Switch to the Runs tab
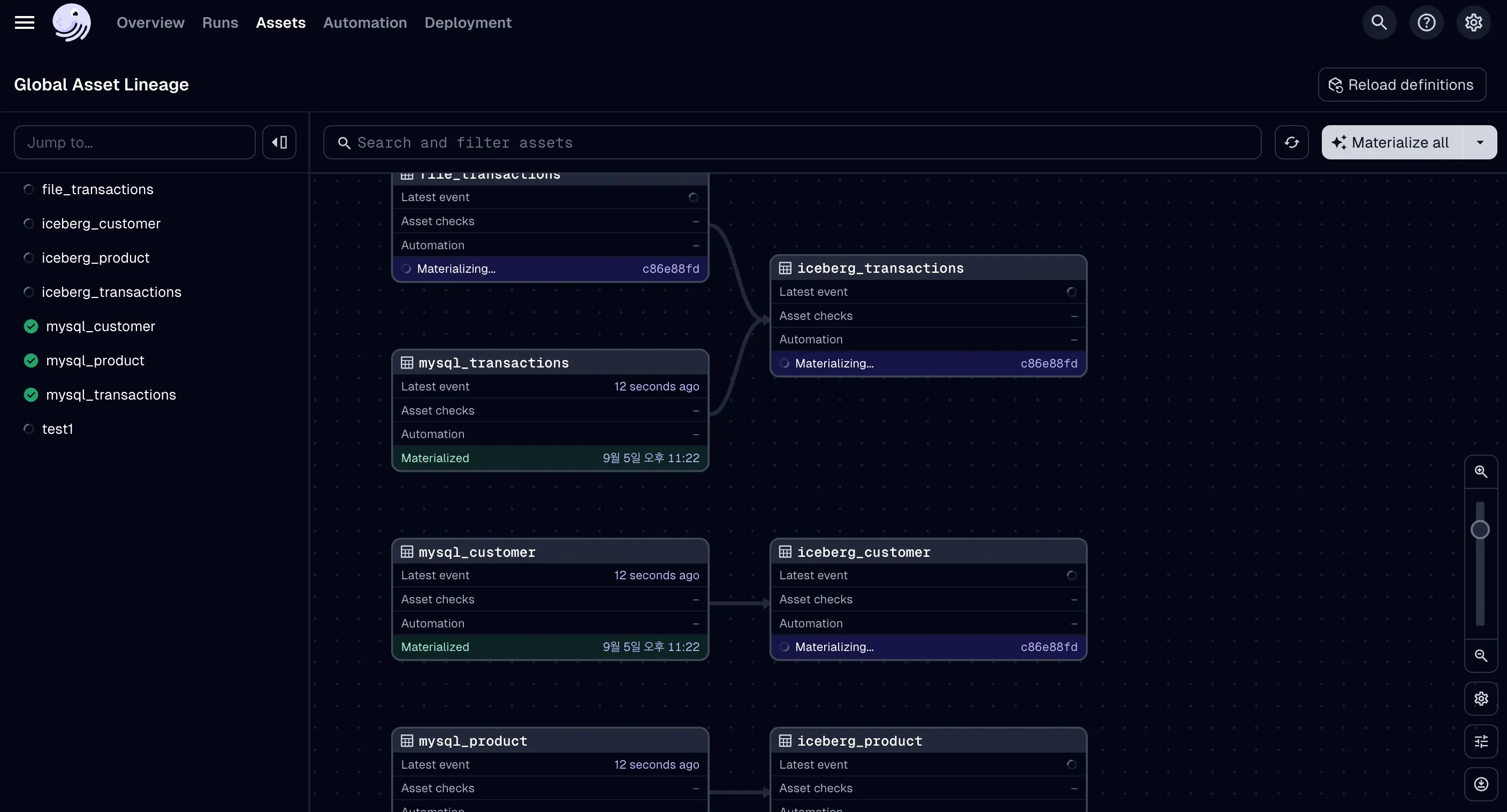Screen dimensions: 1507x812 [x=220, y=22]
